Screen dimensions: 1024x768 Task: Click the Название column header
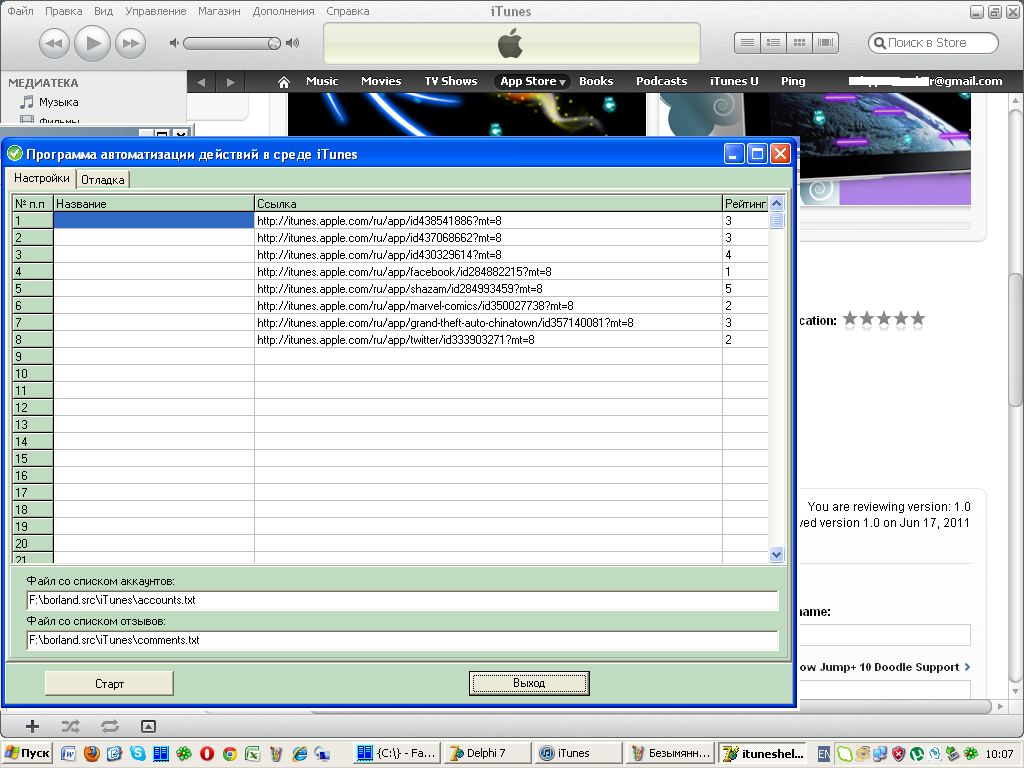pyautogui.click(x=153, y=204)
